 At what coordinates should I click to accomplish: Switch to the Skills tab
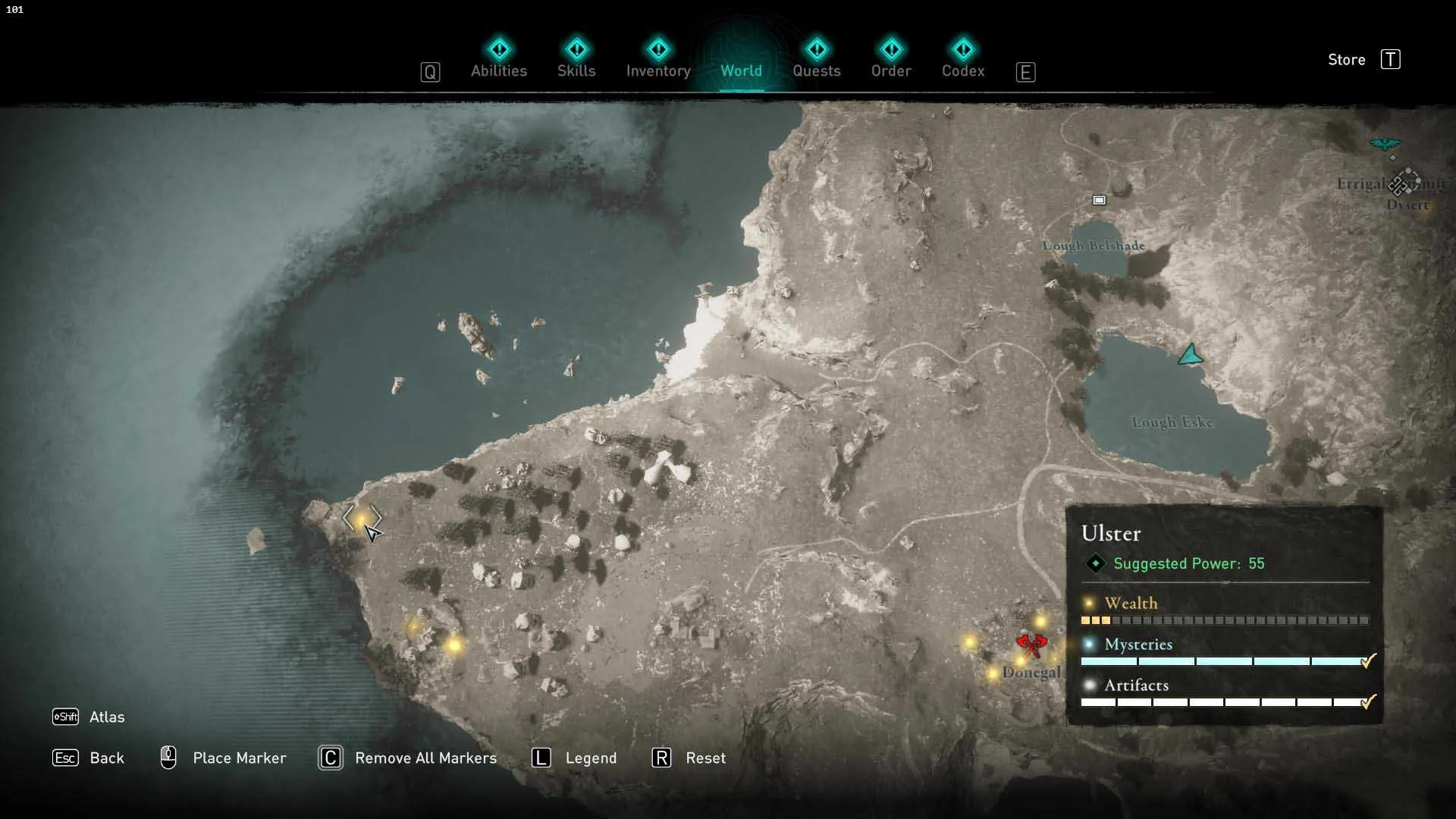click(576, 59)
